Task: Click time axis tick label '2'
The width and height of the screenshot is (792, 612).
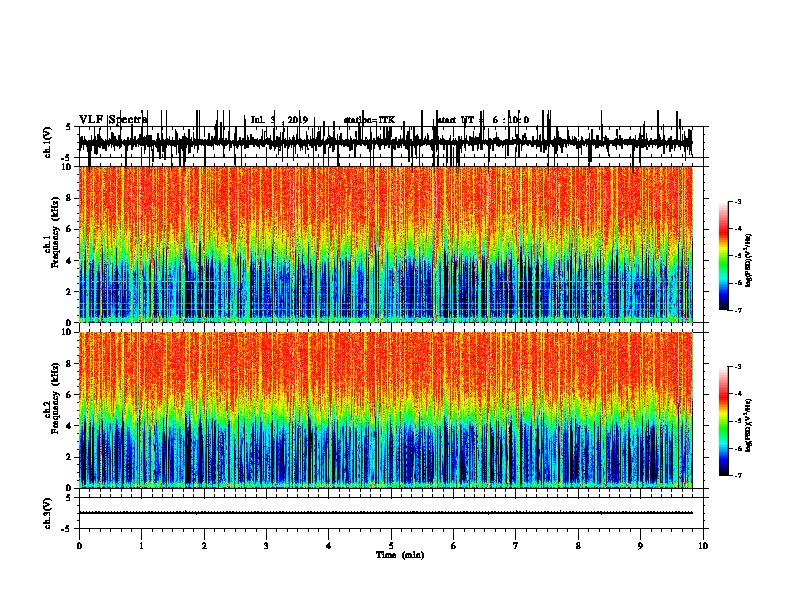Action: [x=204, y=546]
